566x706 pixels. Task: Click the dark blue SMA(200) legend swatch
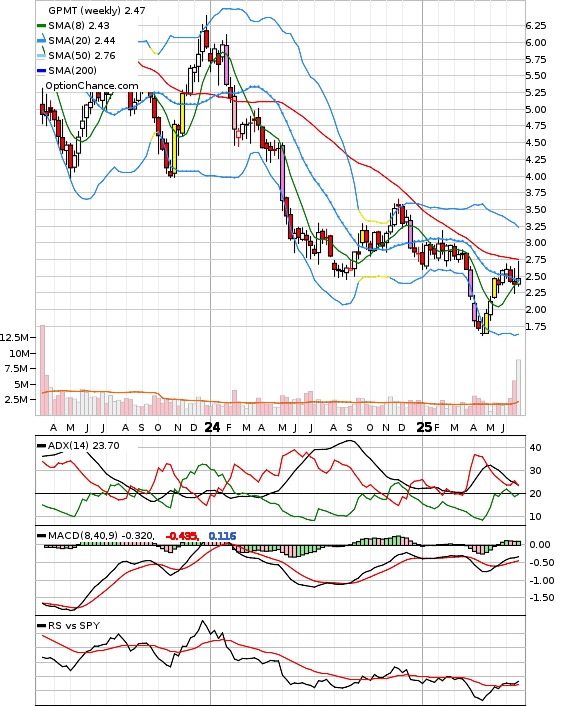point(41,71)
